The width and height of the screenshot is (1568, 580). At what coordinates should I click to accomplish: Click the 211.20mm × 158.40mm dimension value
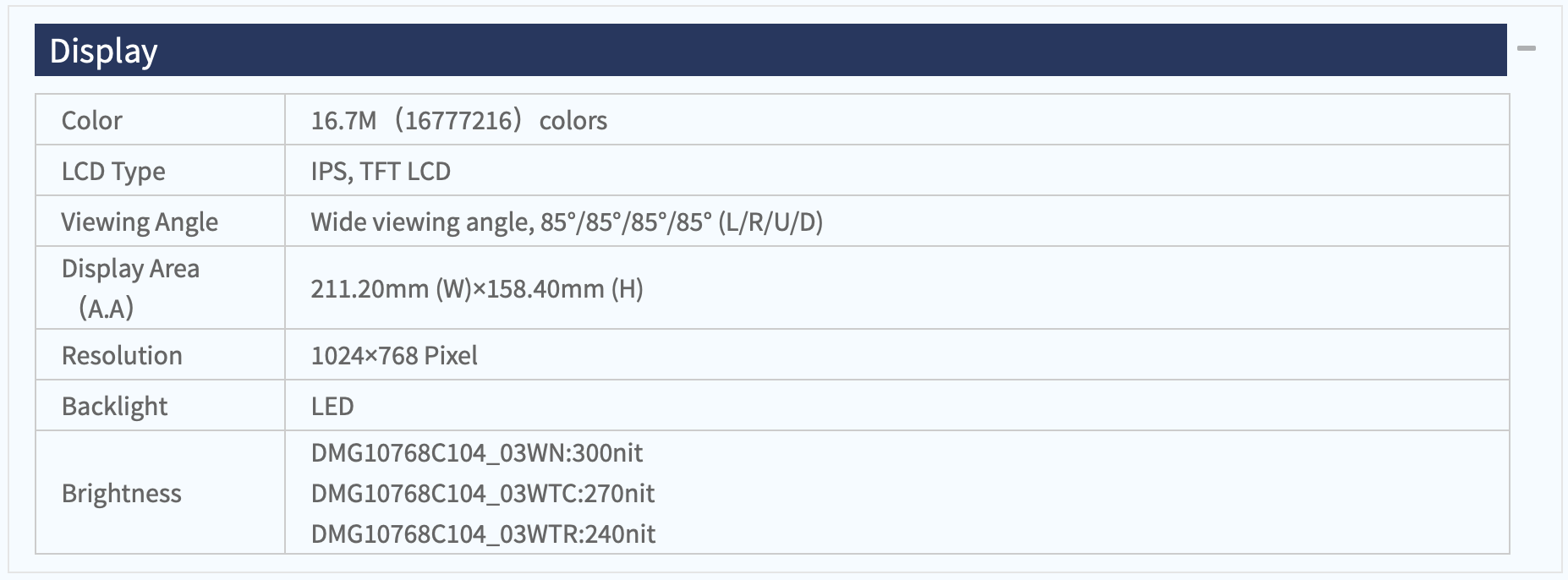coord(477,289)
